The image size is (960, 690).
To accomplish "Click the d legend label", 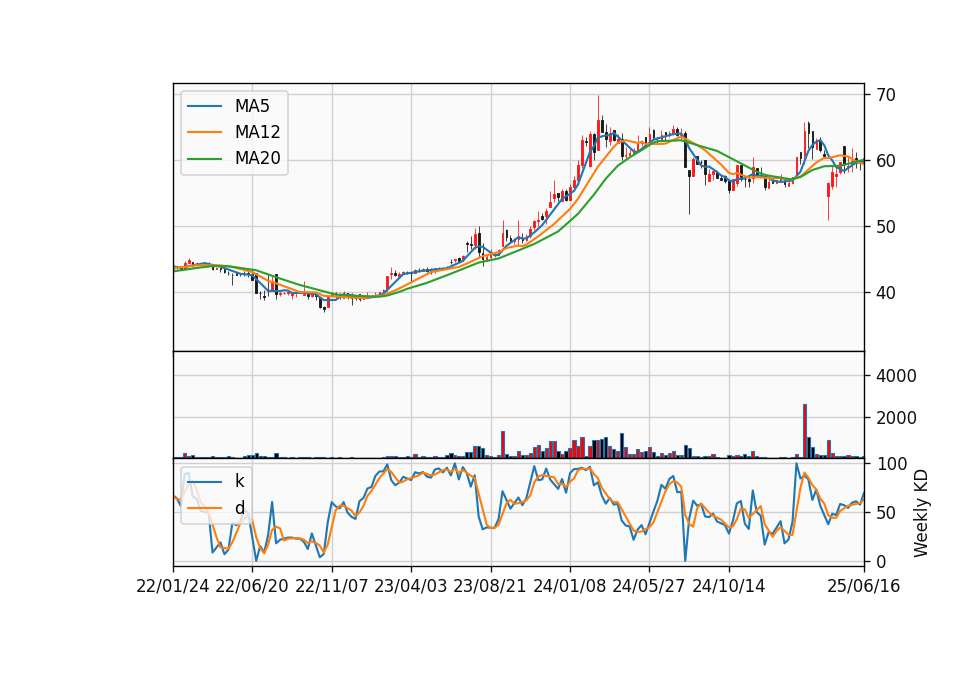I will tap(239, 508).
